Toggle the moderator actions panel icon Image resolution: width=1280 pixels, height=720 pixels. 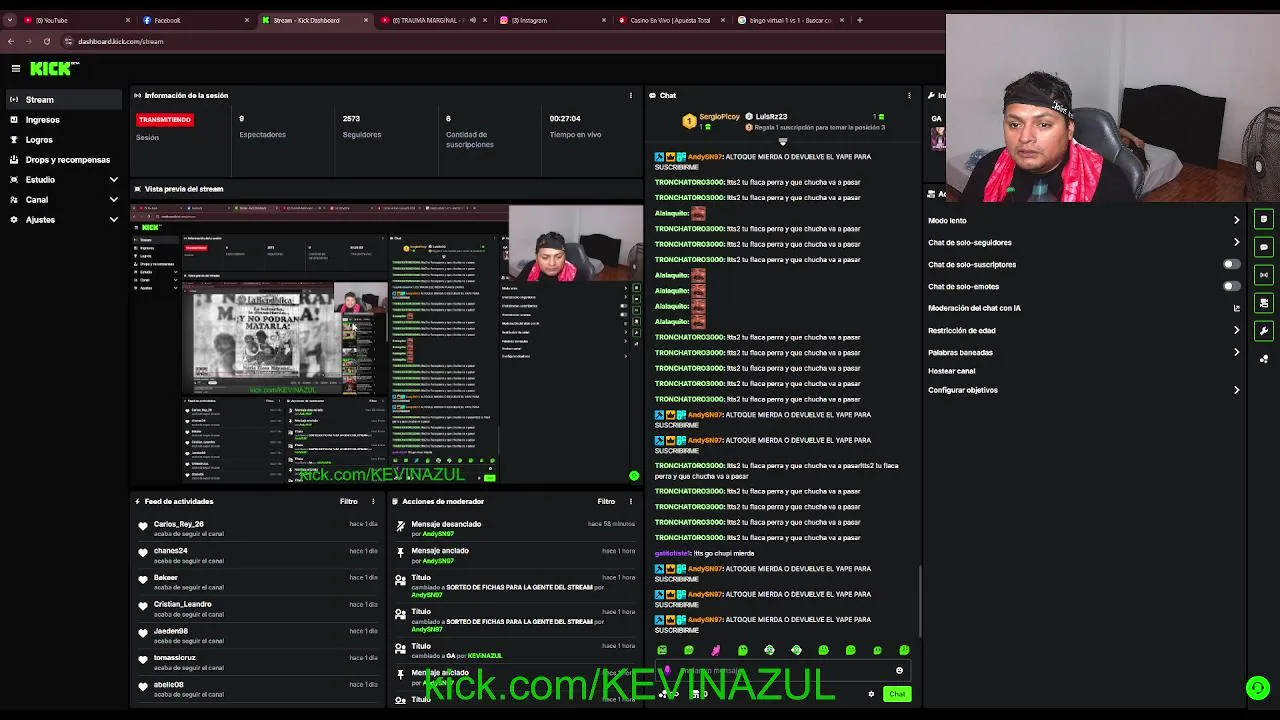pyautogui.click(x=1264, y=303)
